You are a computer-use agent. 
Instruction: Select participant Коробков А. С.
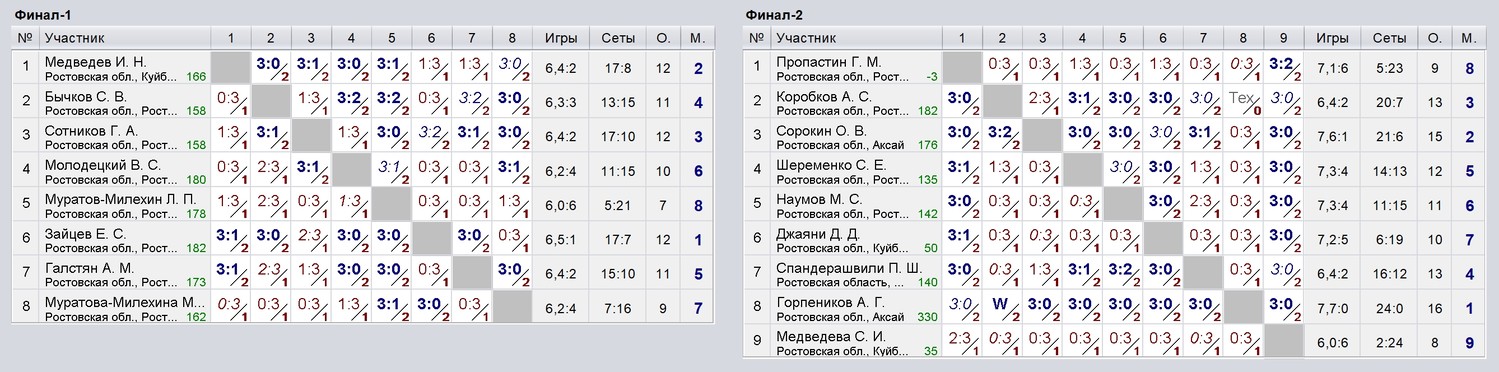[x=824, y=96]
